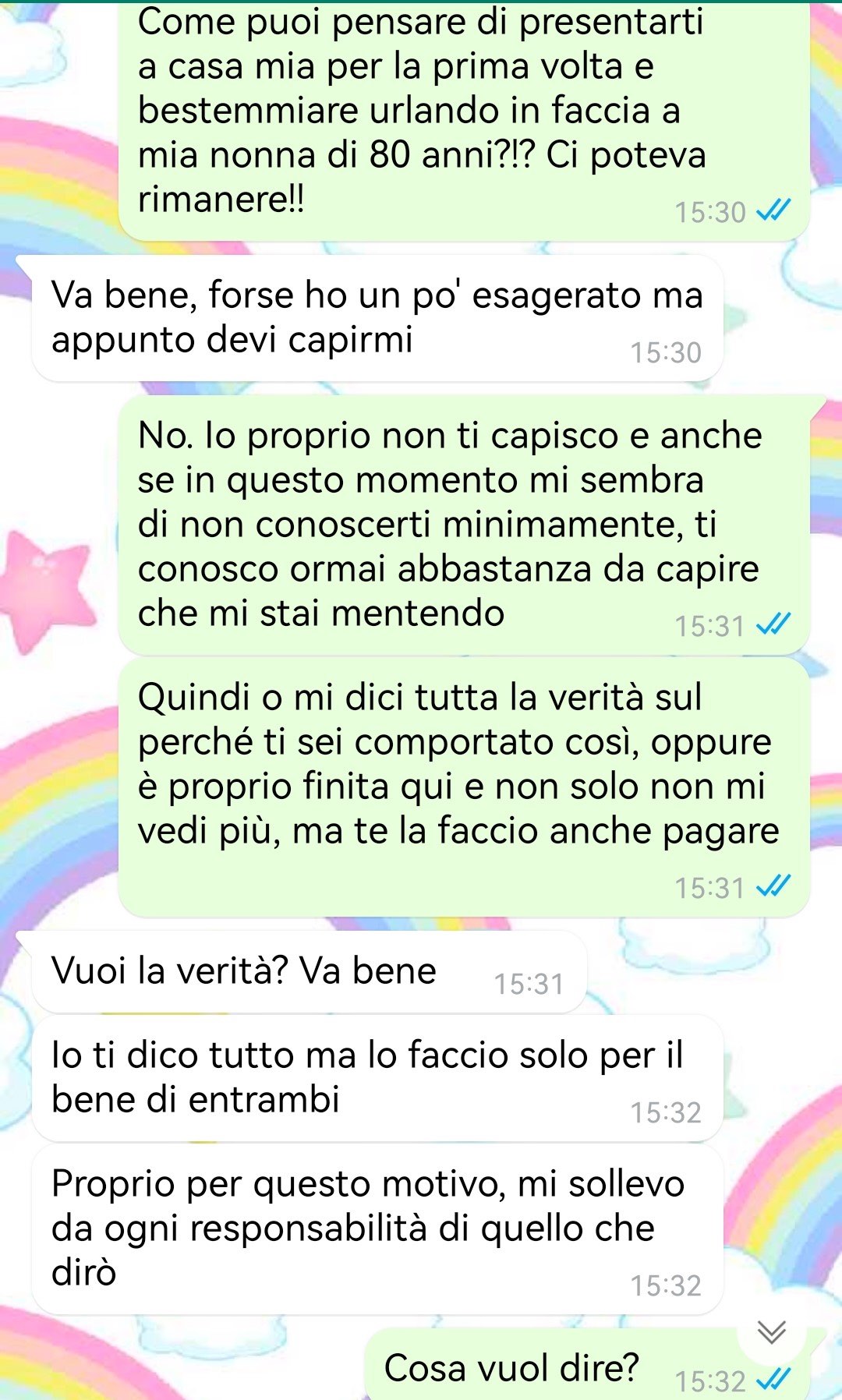Tap the 15:31 timestamp of 'Vuoi la verità?' message
This screenshot has height=1400, width=842.
click(529, 985)
